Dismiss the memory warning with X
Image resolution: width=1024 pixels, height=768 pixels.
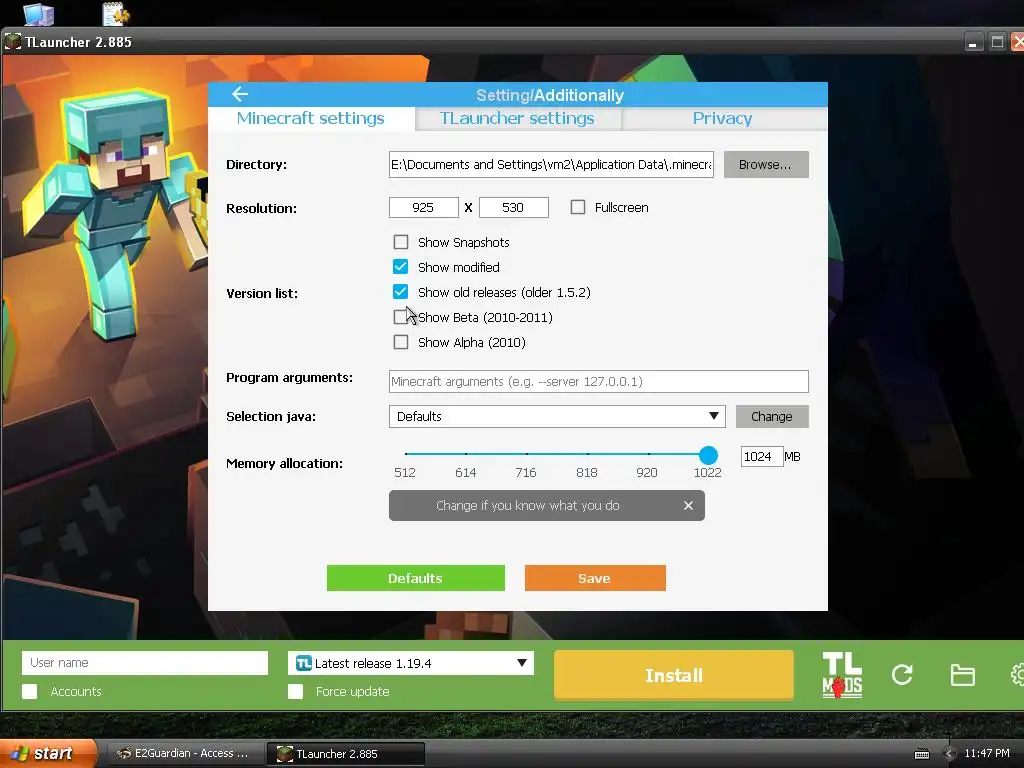click(688, 505)
